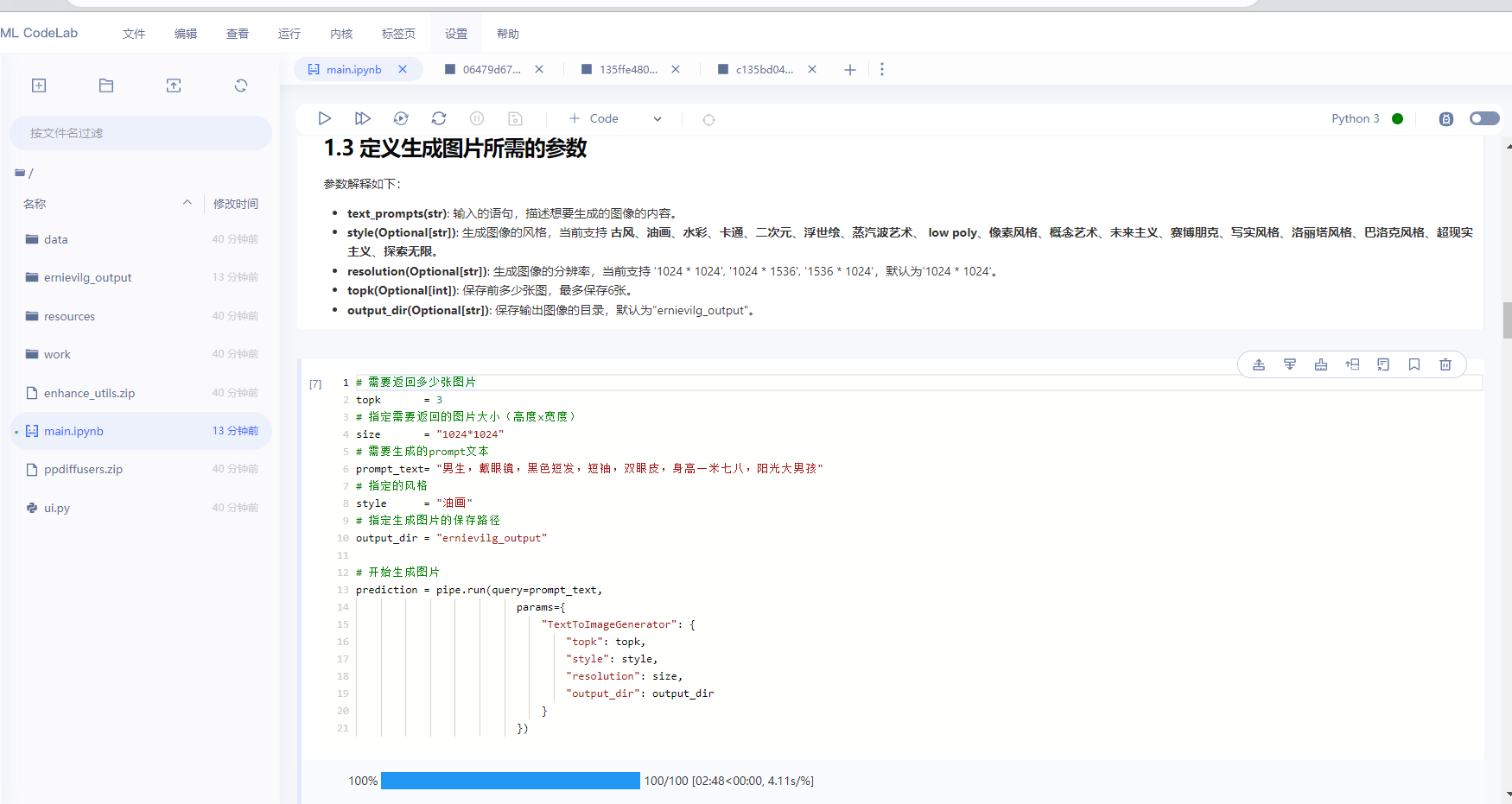Open the ernievilg_output folder
The image size is (1512, 804).
pyautogui.click(x=87, y=277)
